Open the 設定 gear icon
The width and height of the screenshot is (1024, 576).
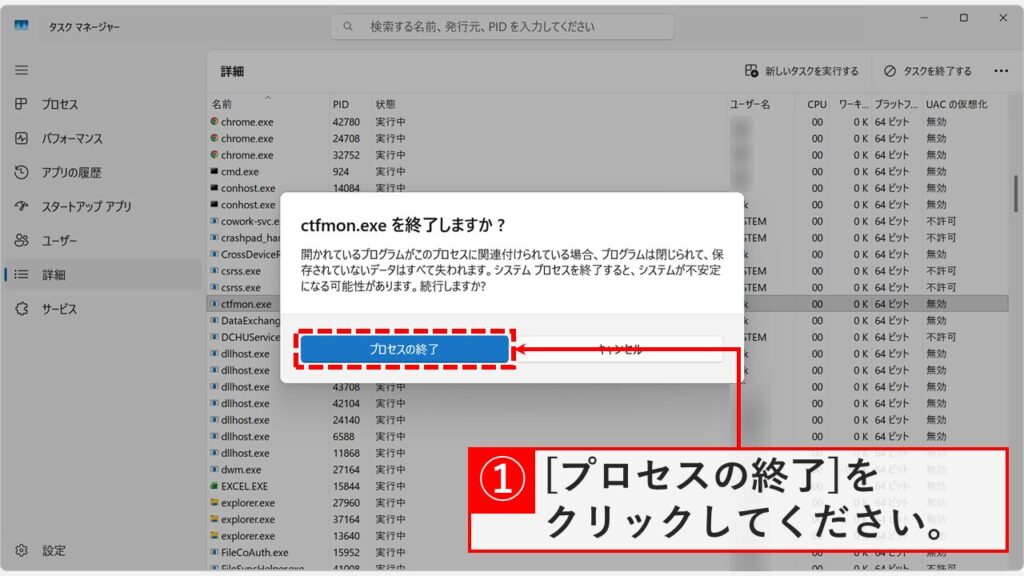22,551
